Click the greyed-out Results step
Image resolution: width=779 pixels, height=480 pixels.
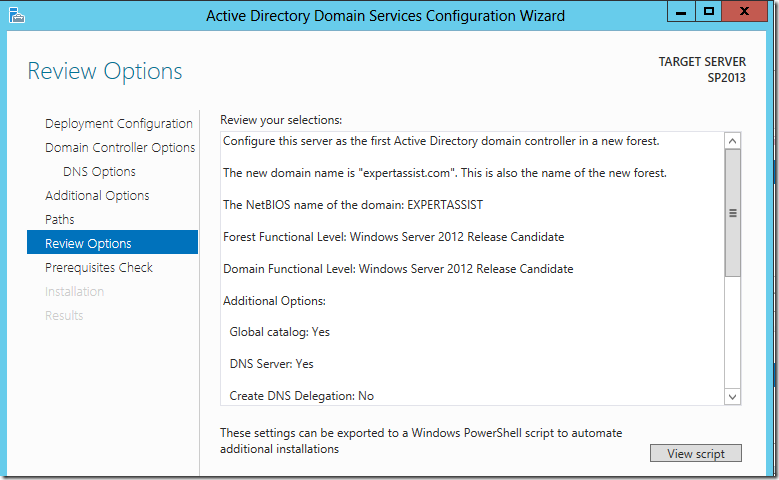pyautogui.click(x=64, y=316)
